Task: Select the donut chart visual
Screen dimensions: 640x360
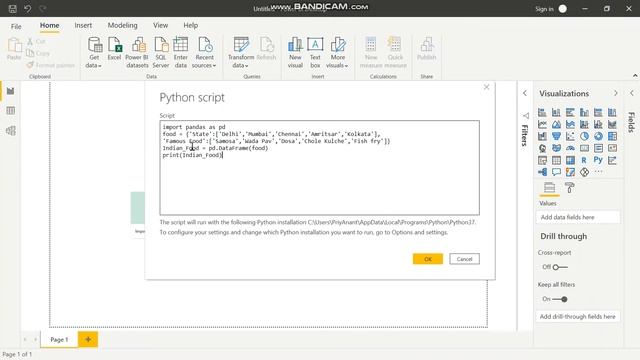Action: tap(598, 136)
